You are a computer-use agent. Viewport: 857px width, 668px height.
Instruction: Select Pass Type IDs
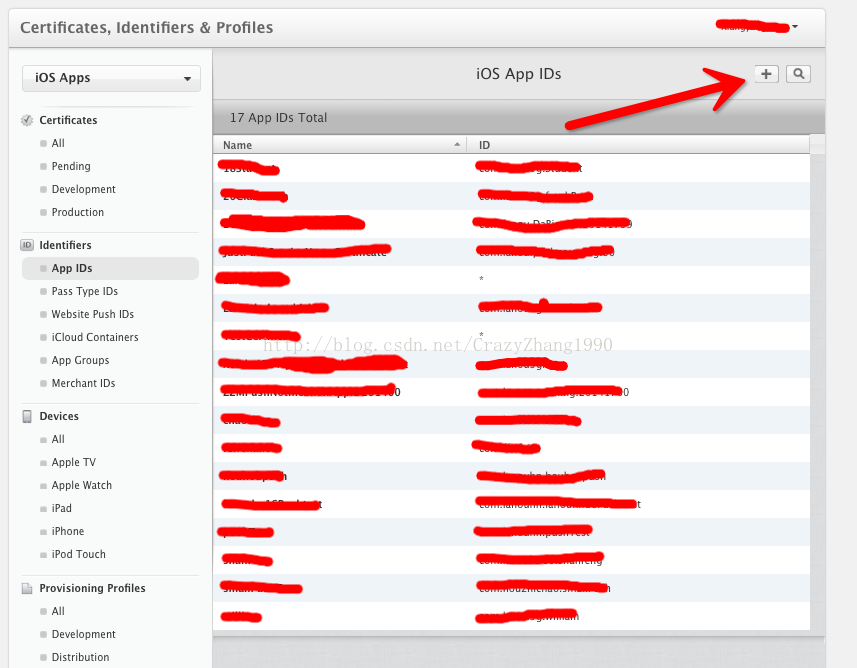tap(85, 291)
